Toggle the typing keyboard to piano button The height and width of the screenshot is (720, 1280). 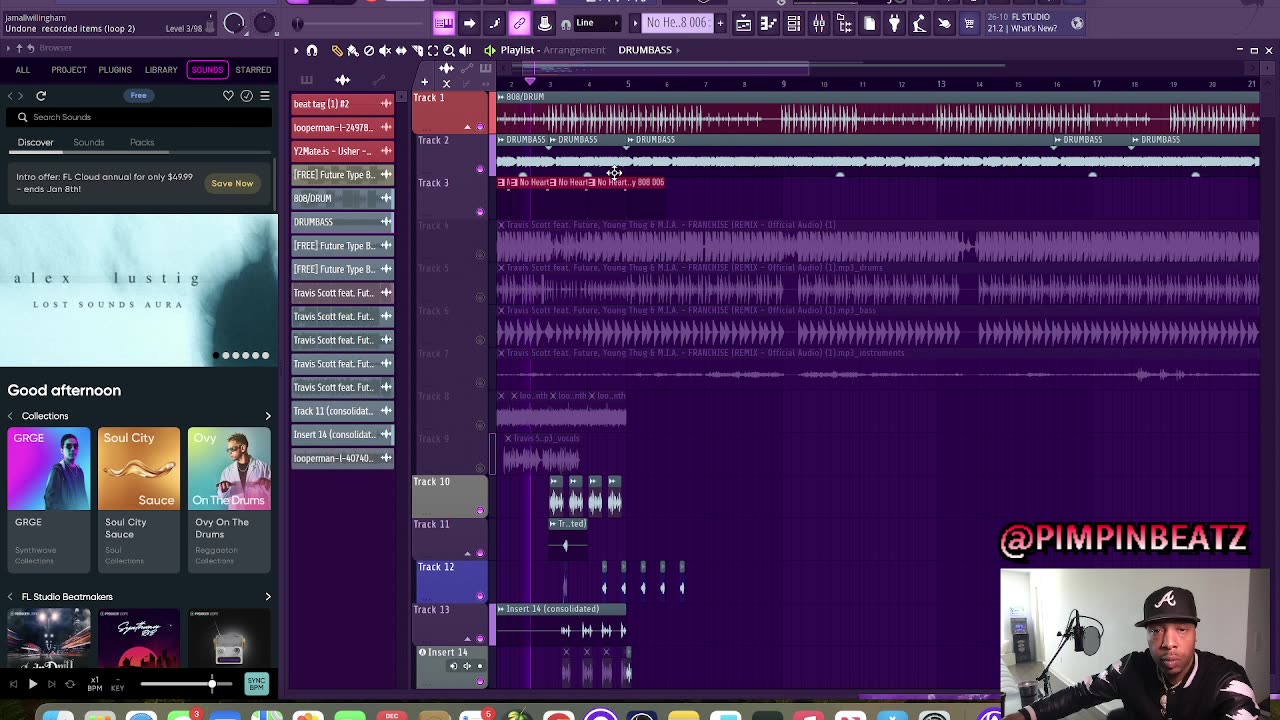443,23
